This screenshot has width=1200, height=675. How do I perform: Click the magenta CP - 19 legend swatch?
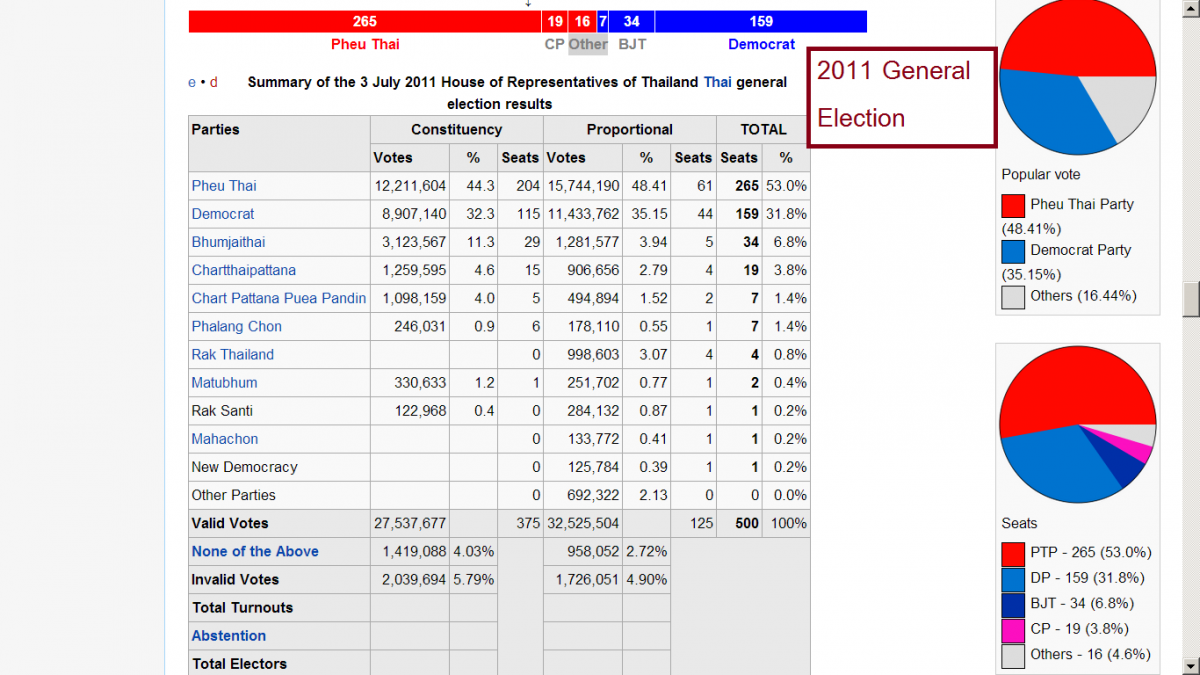tap(1013, 630)
